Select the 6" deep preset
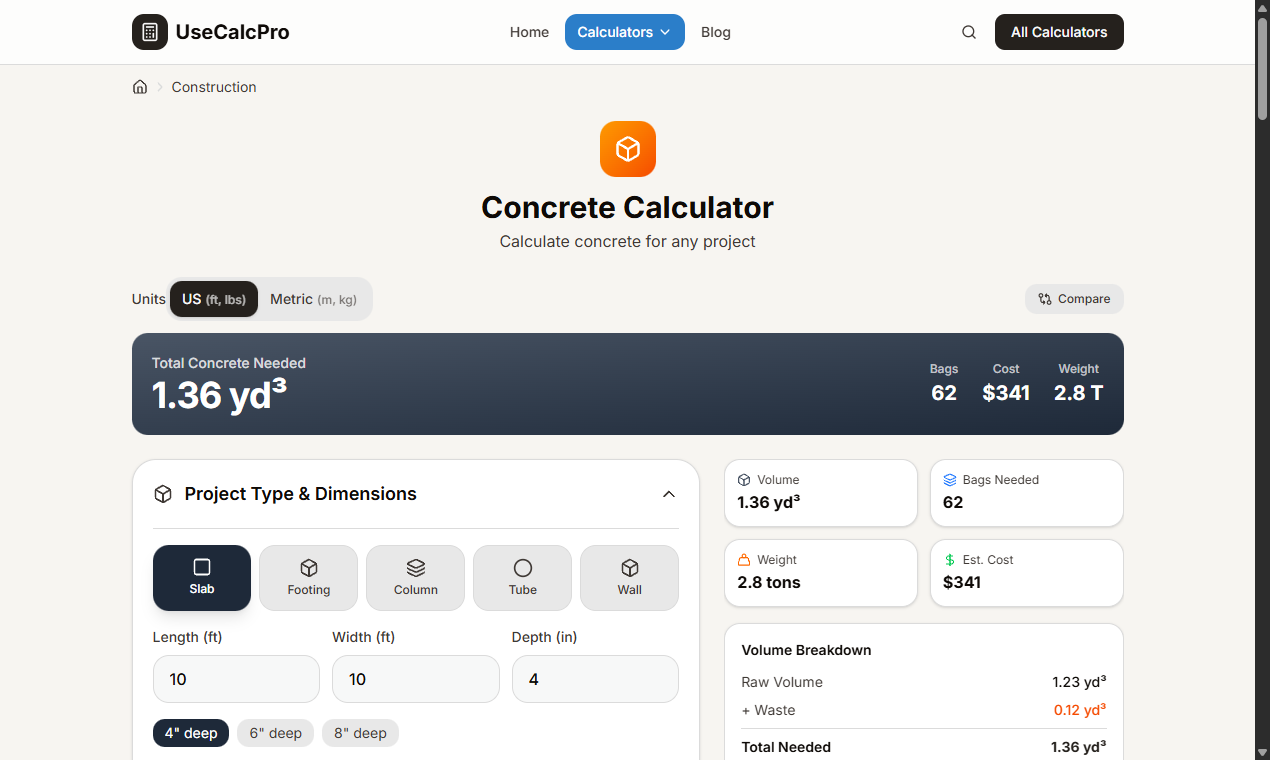 tap(275, 733)
